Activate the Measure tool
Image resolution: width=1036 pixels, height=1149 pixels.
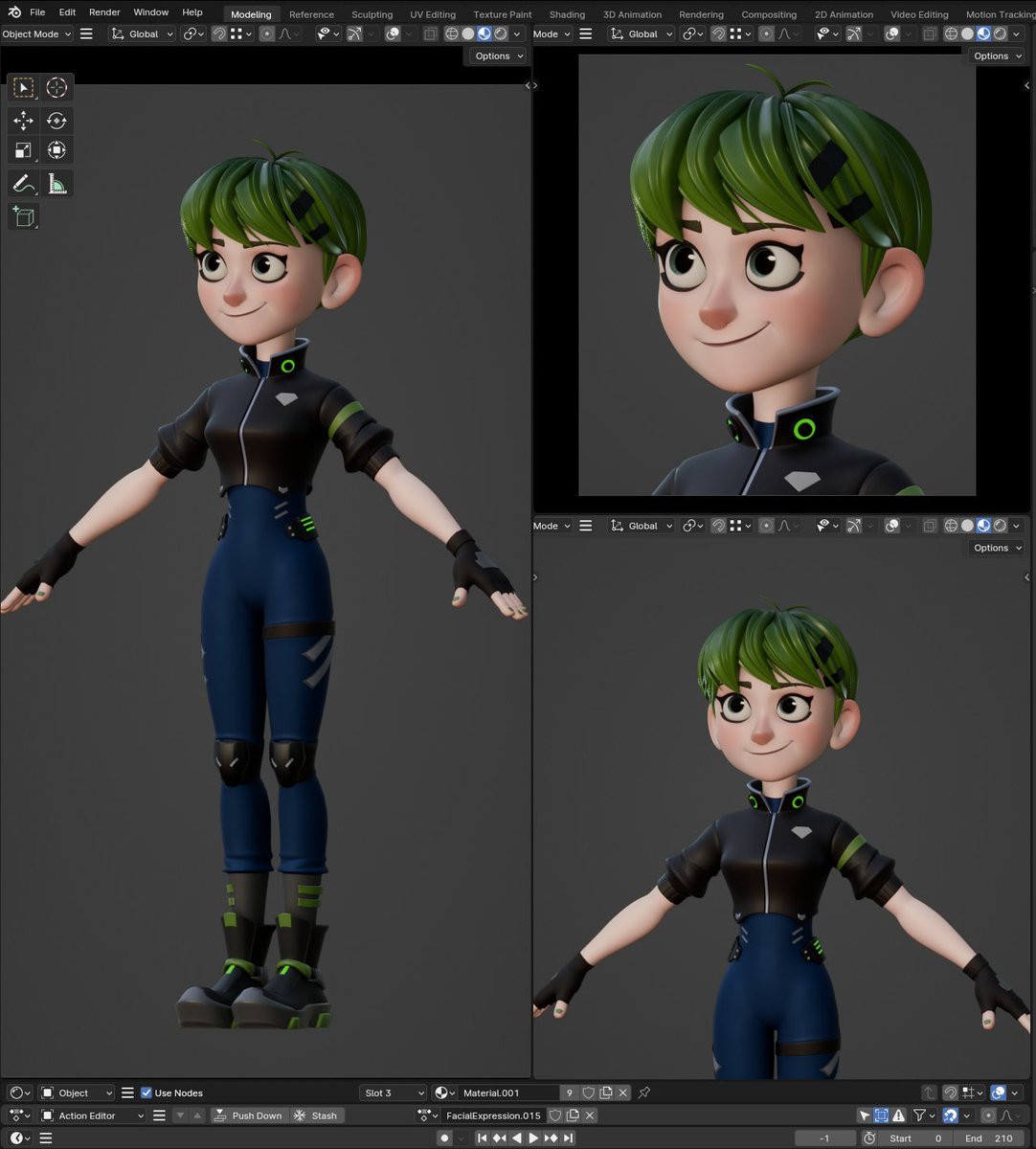[56, 183]
